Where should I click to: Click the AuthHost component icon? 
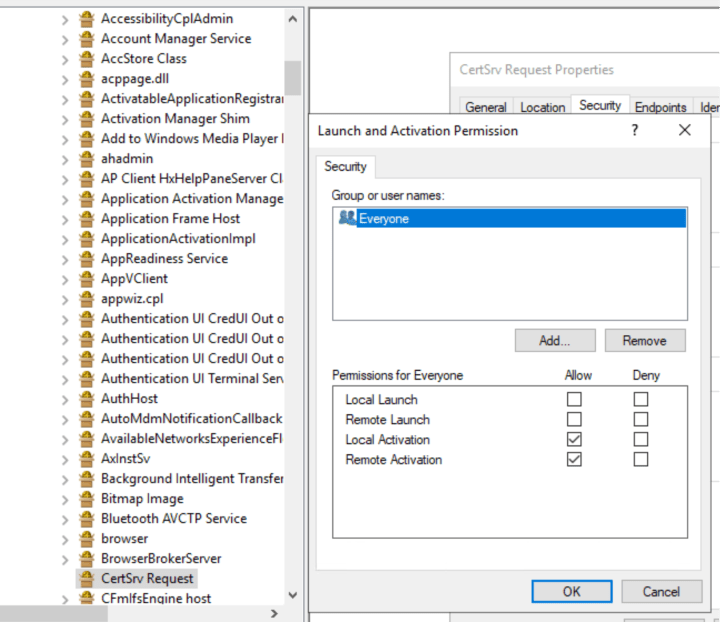86,398
